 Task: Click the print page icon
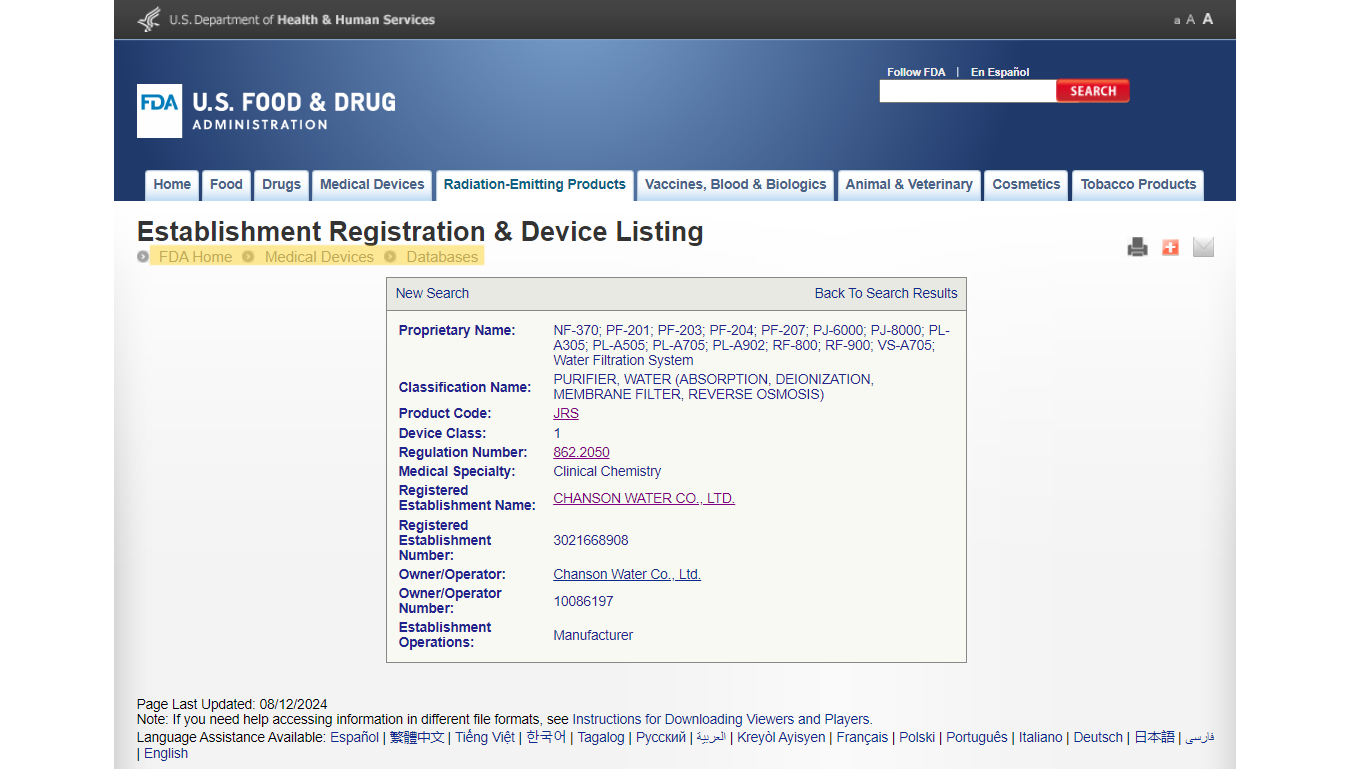(x=1137, y=247)
